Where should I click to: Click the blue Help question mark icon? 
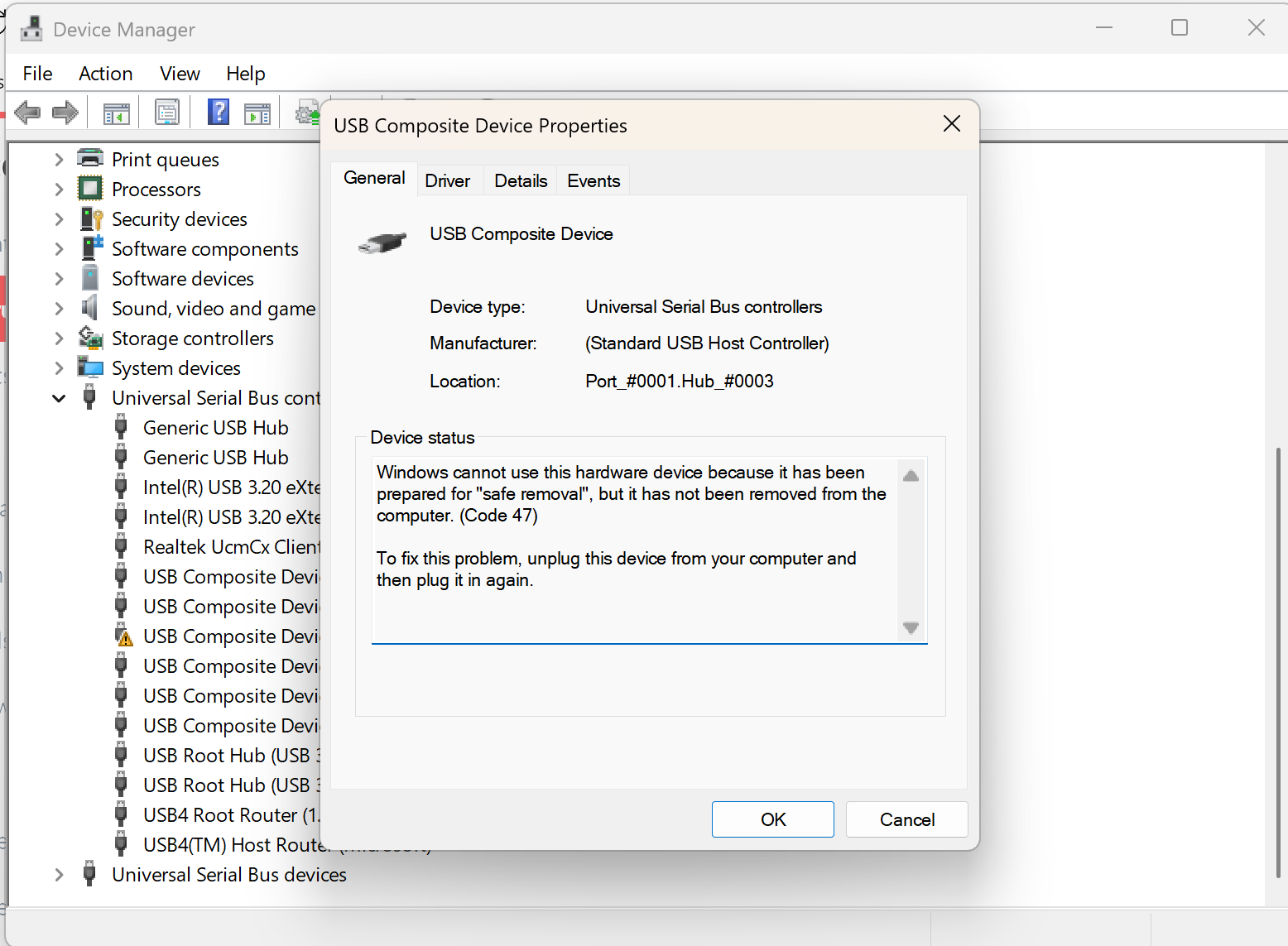[x=219, y=112]
